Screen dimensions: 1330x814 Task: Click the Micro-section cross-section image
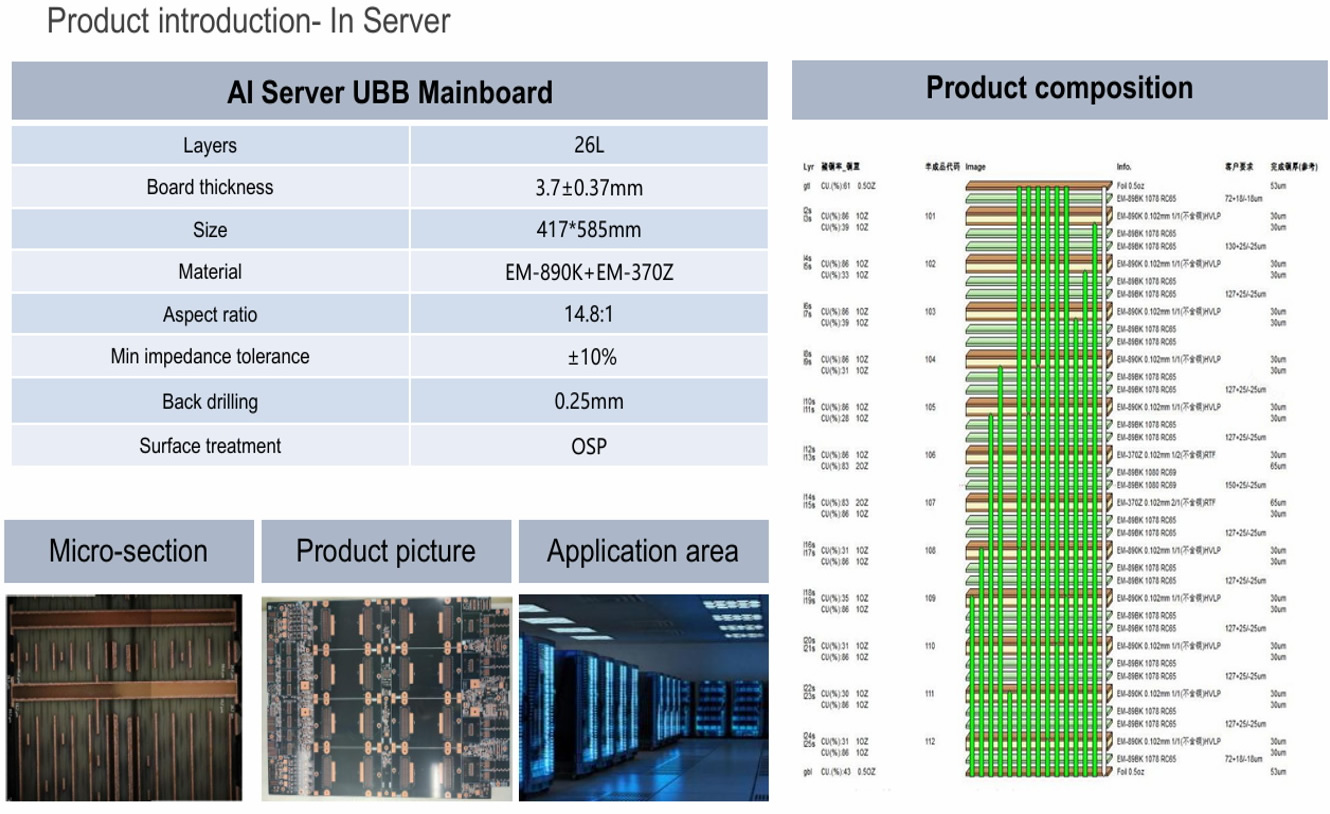(x=123, y=697)
